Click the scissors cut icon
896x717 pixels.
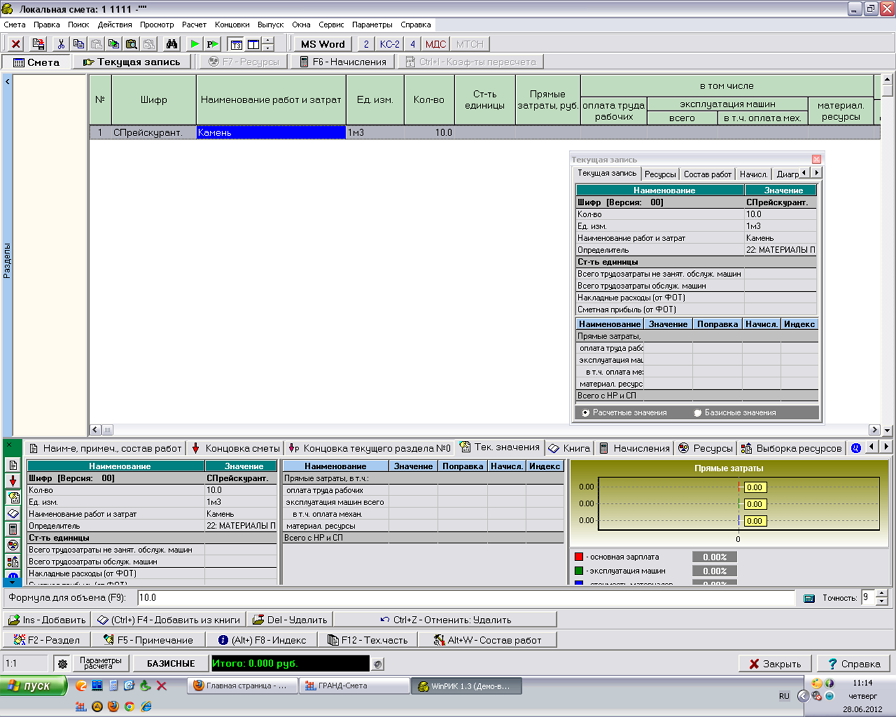(61, 44)
